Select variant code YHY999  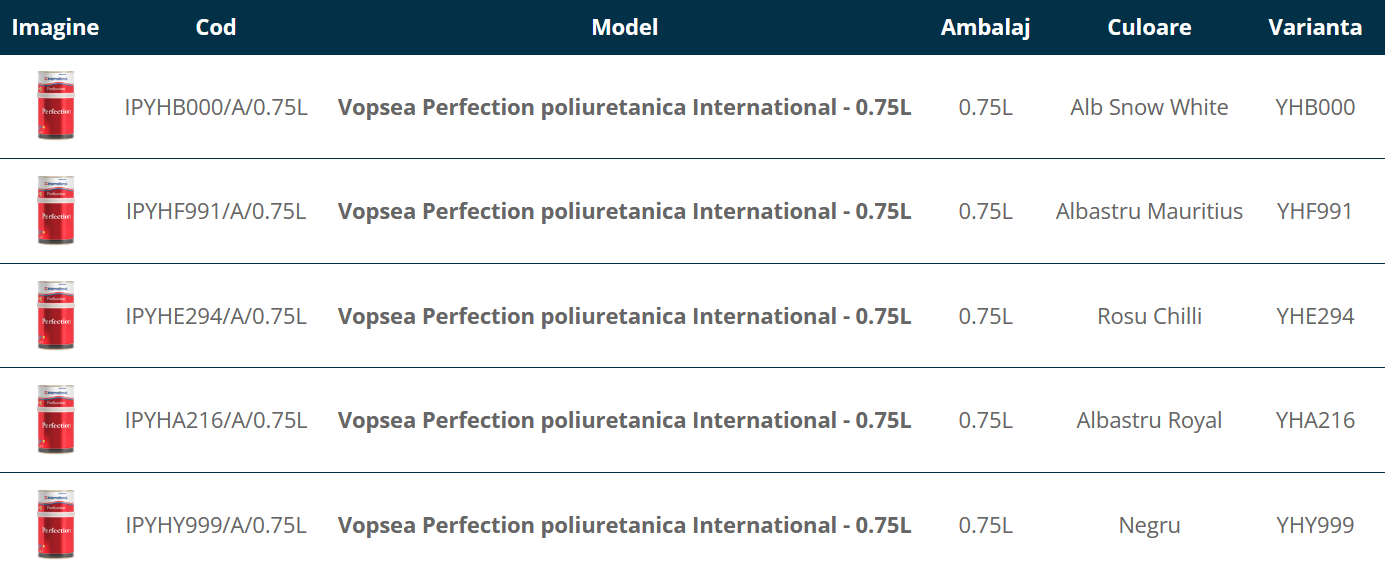pyautogui.click(x=1315, y=525)
